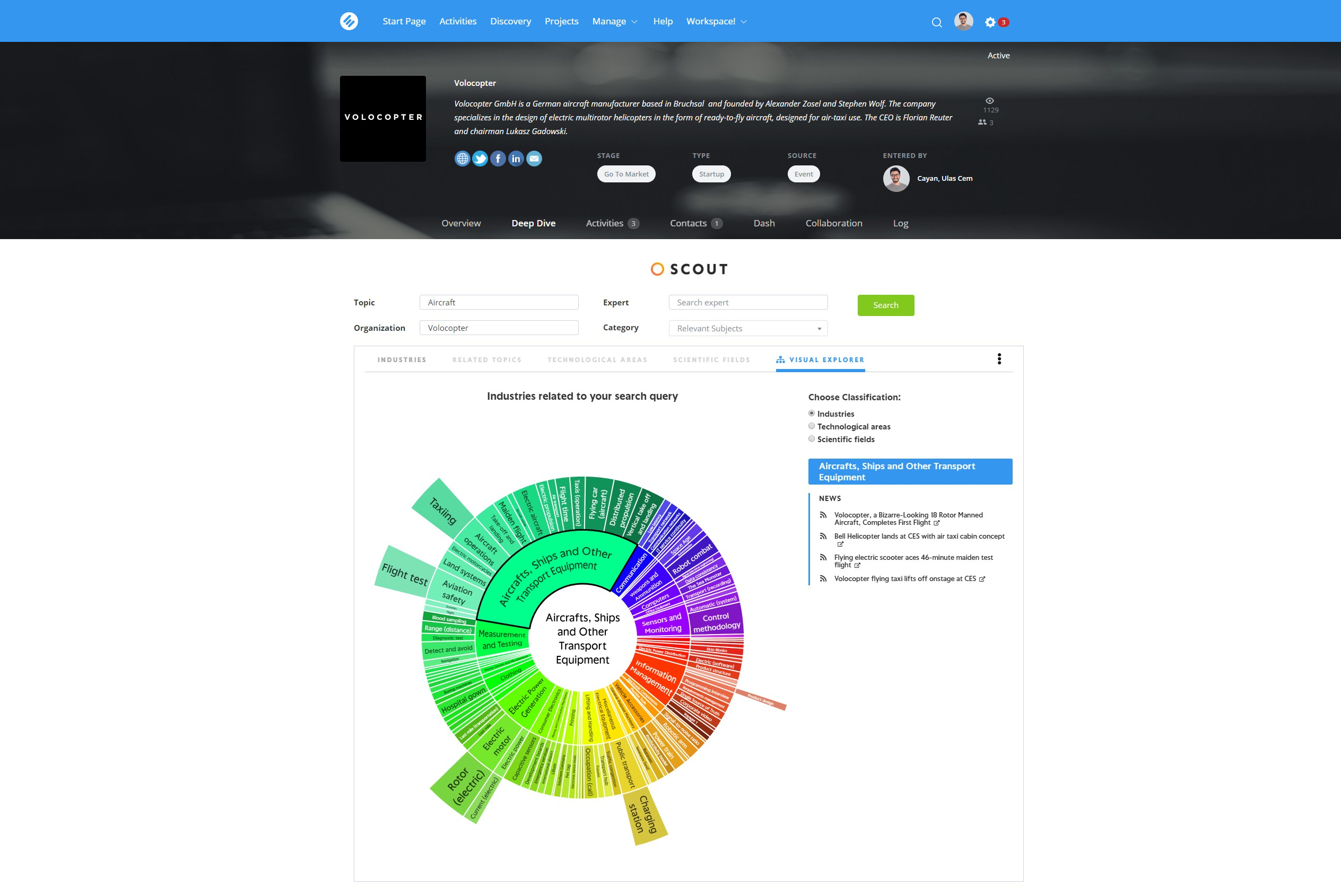Open the Projects nav item

pyautogui.click(x=561, y=21)
